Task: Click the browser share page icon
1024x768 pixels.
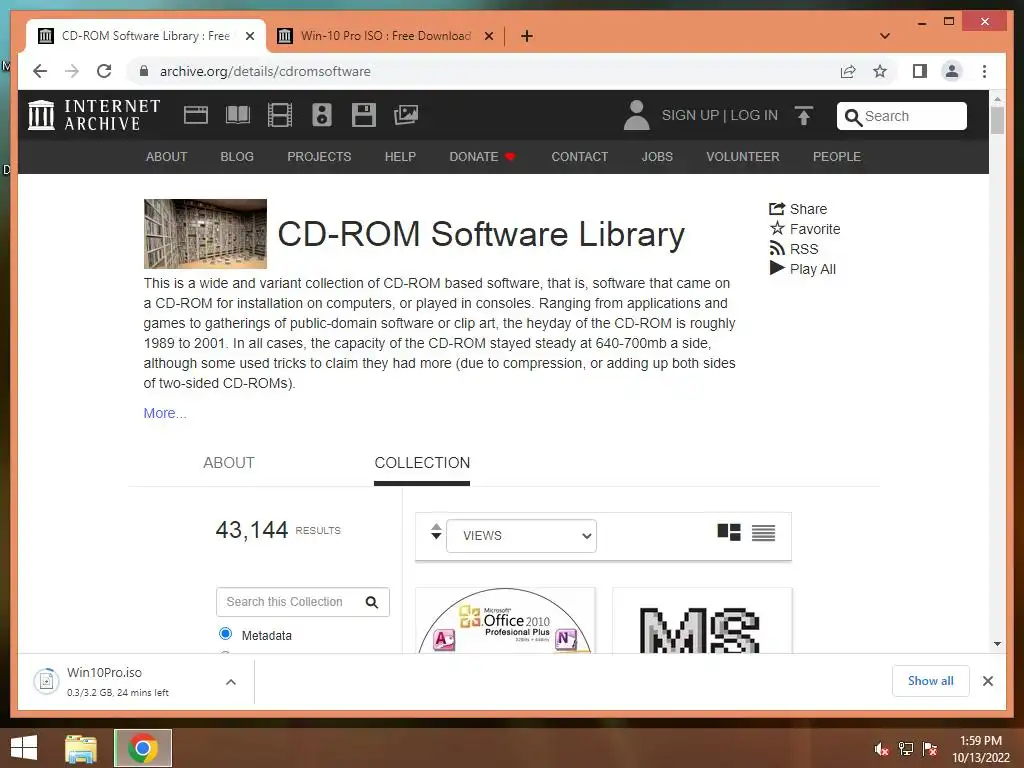Action: click(x=848, y=71)
